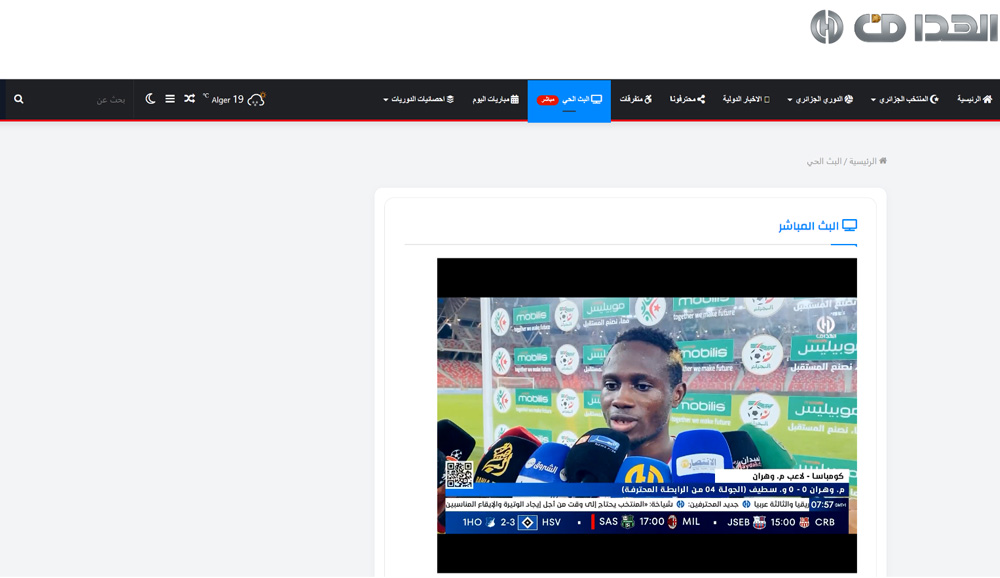Open the متفرقات menu item
The width and height of the screenshot is (1000, 578).
point(636,99)
